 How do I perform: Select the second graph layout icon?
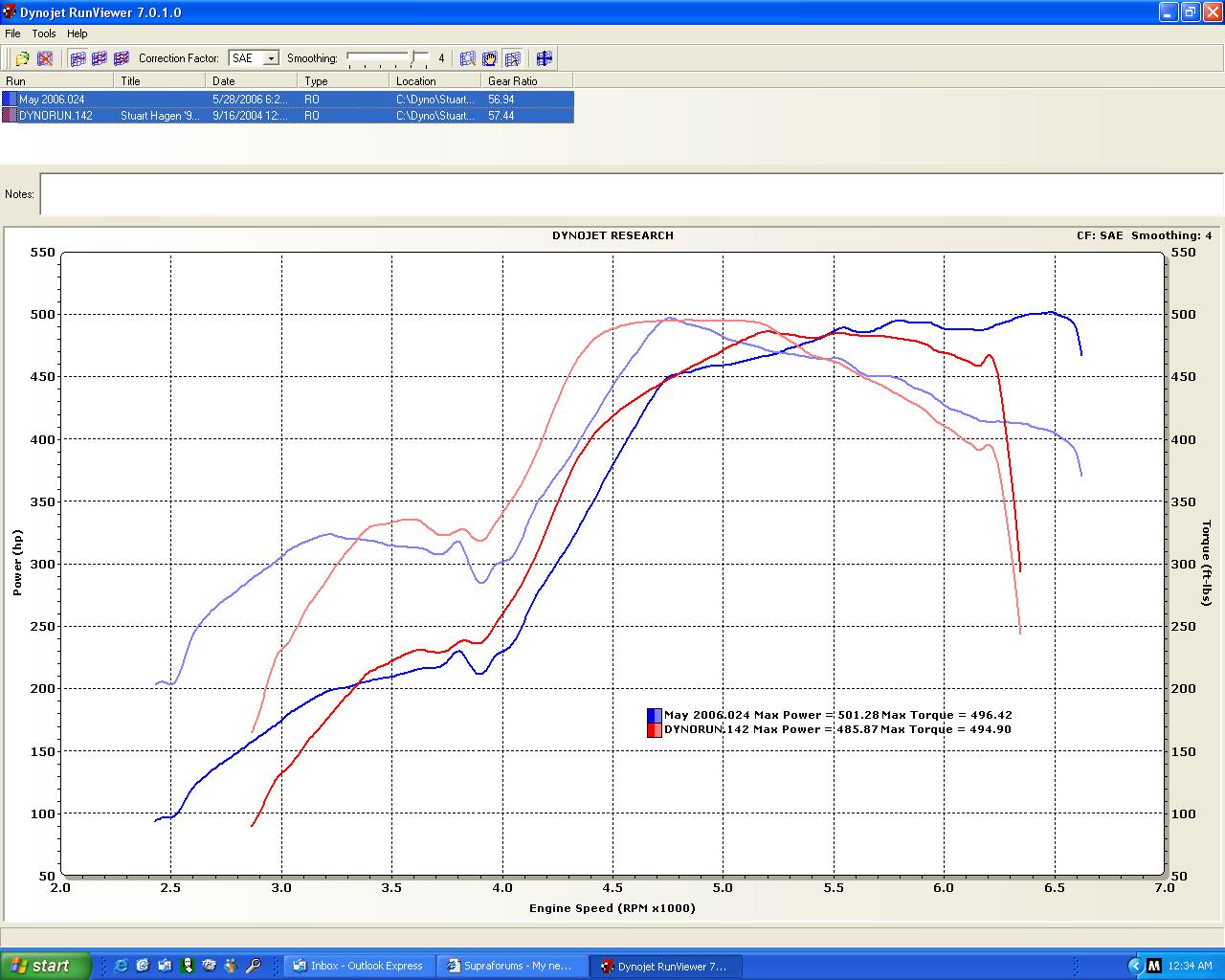coord(100,58)
